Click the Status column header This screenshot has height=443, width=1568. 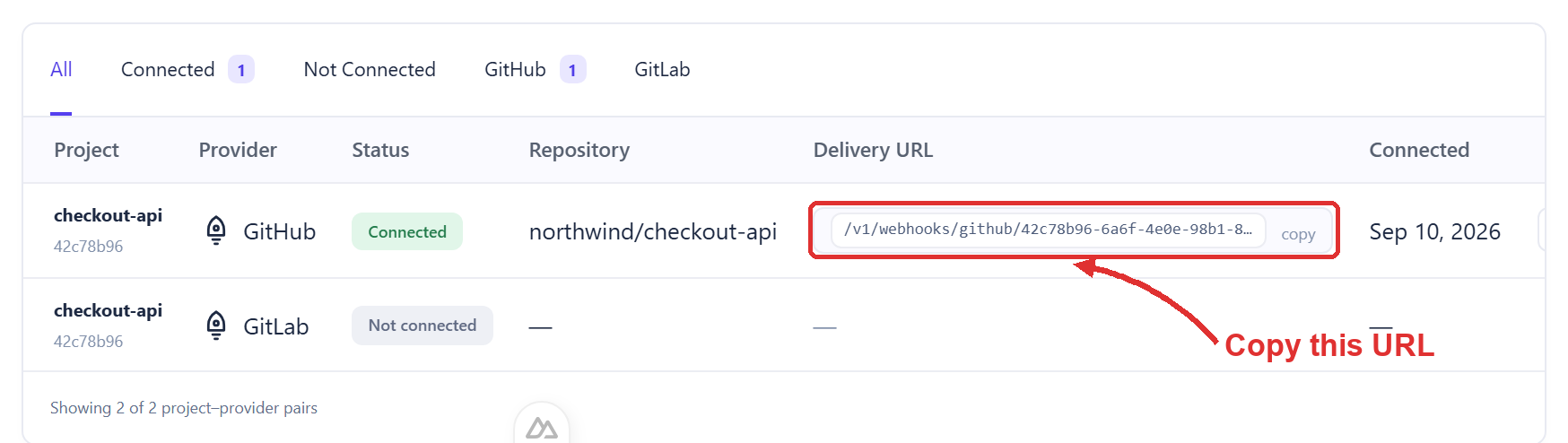pyautogui.click(x=380, y=150)
